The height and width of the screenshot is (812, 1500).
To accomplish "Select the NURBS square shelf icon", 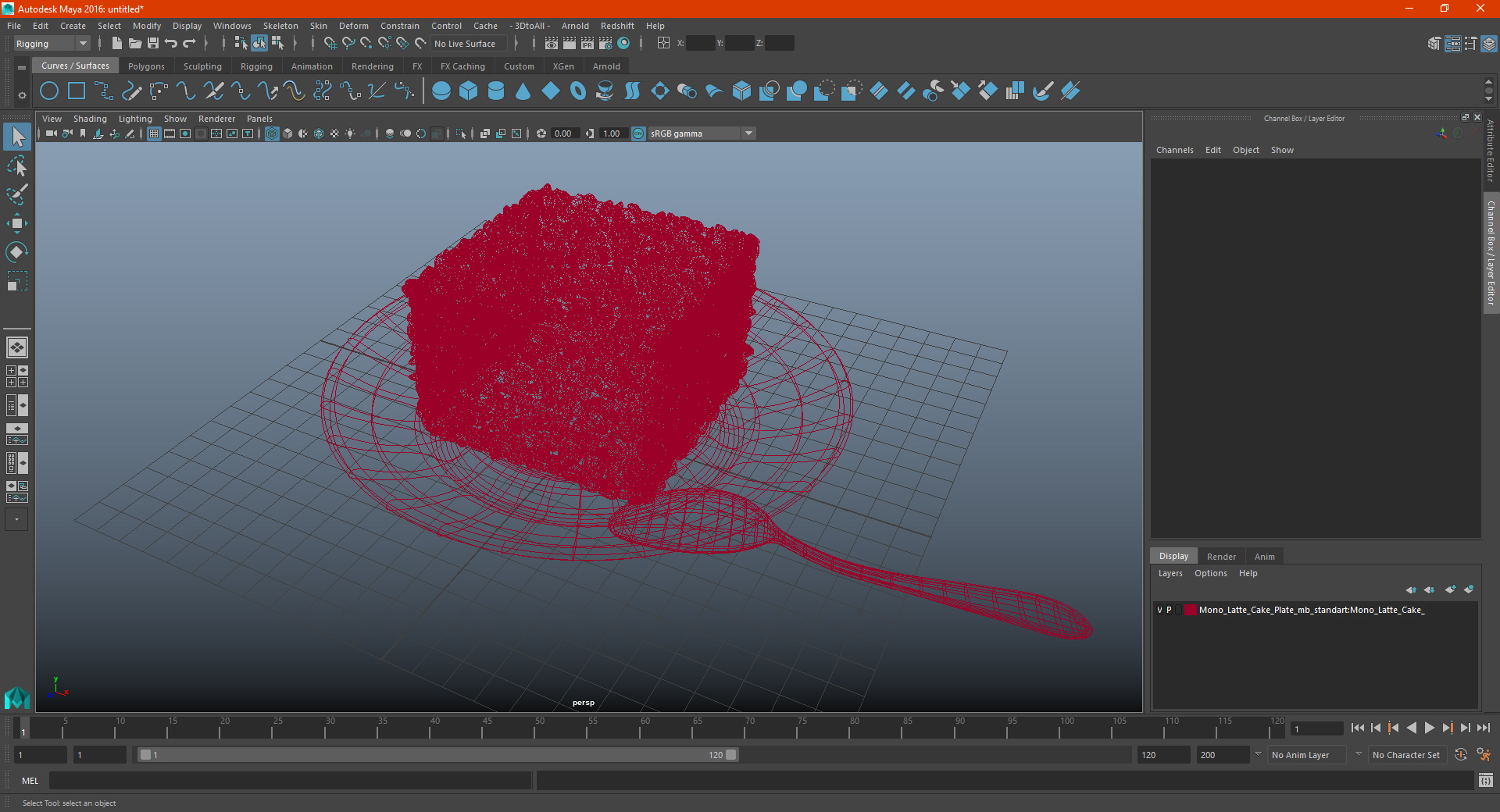I will (77, 91).
